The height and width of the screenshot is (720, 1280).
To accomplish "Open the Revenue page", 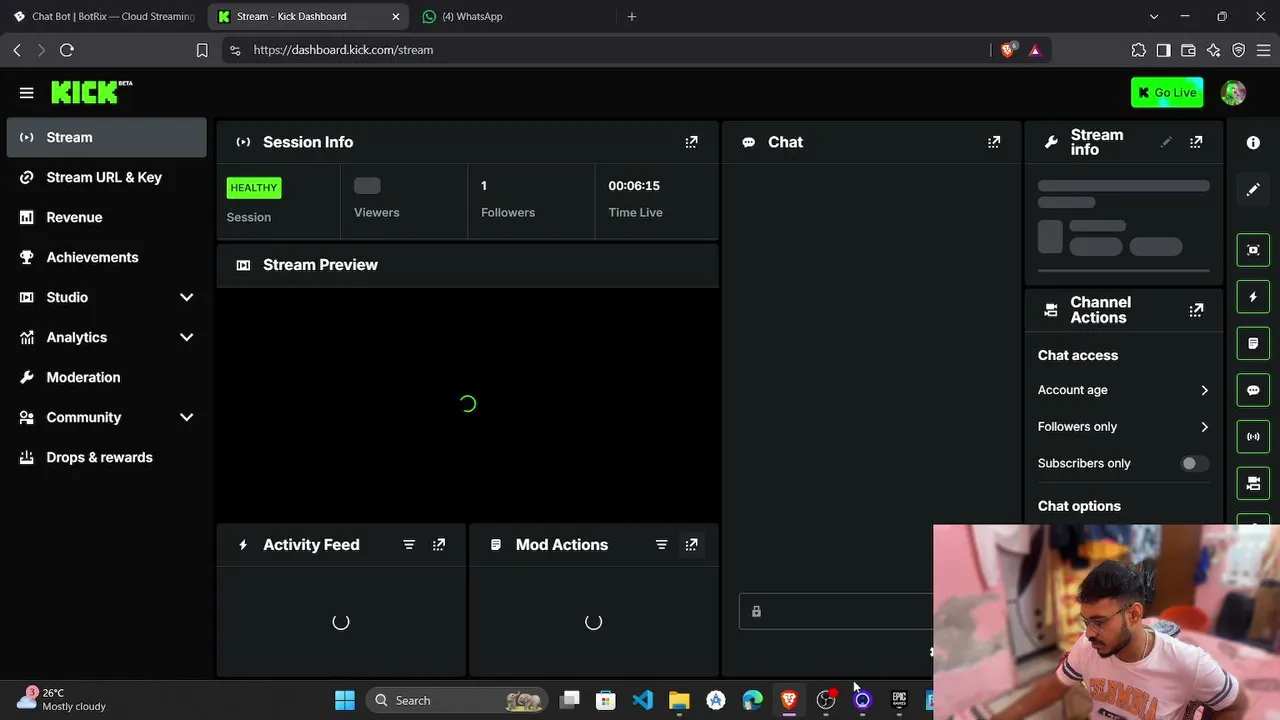I will pos(106,217).
